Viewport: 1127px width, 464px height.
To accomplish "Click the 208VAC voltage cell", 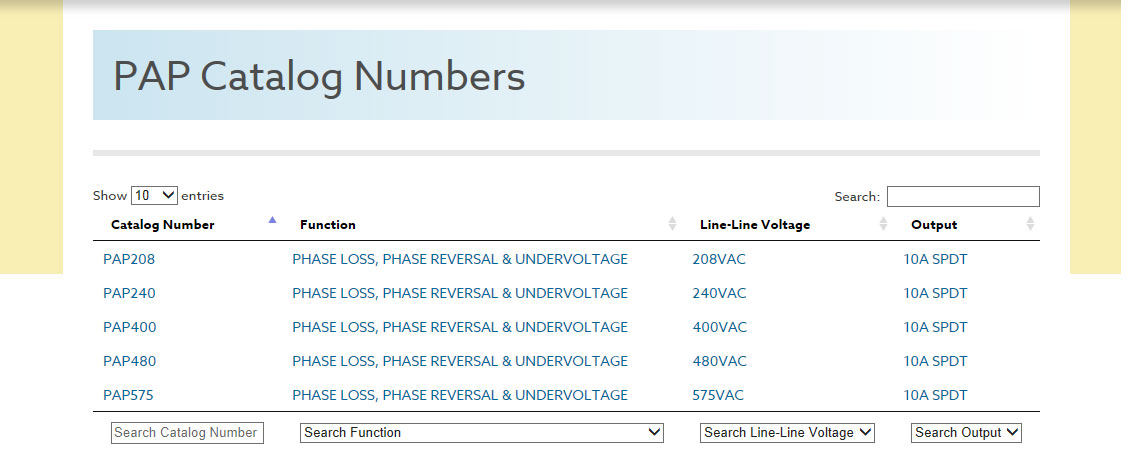I will (719, 259).
